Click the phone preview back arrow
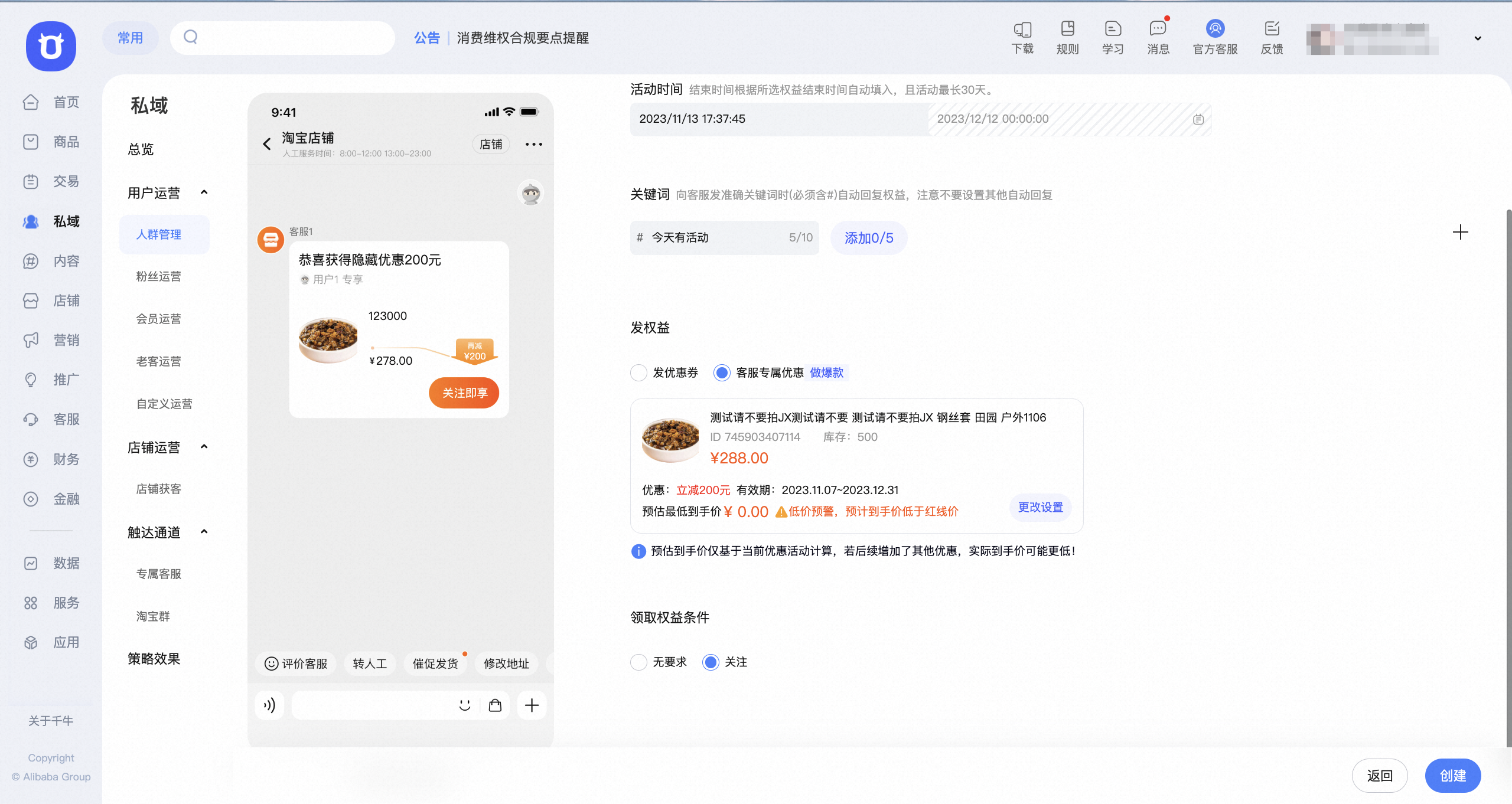 (x=267, y=144)
